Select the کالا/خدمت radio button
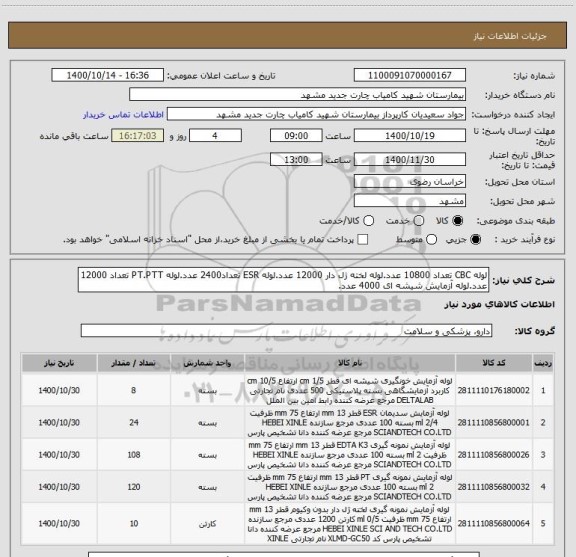576x557 pixels. [368, 221]
